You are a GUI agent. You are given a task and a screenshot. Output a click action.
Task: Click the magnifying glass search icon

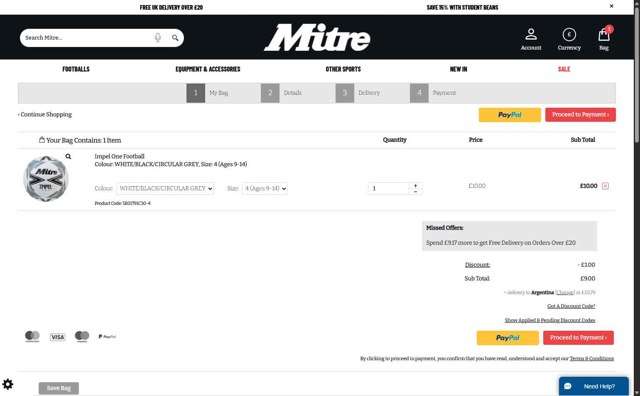175,38
